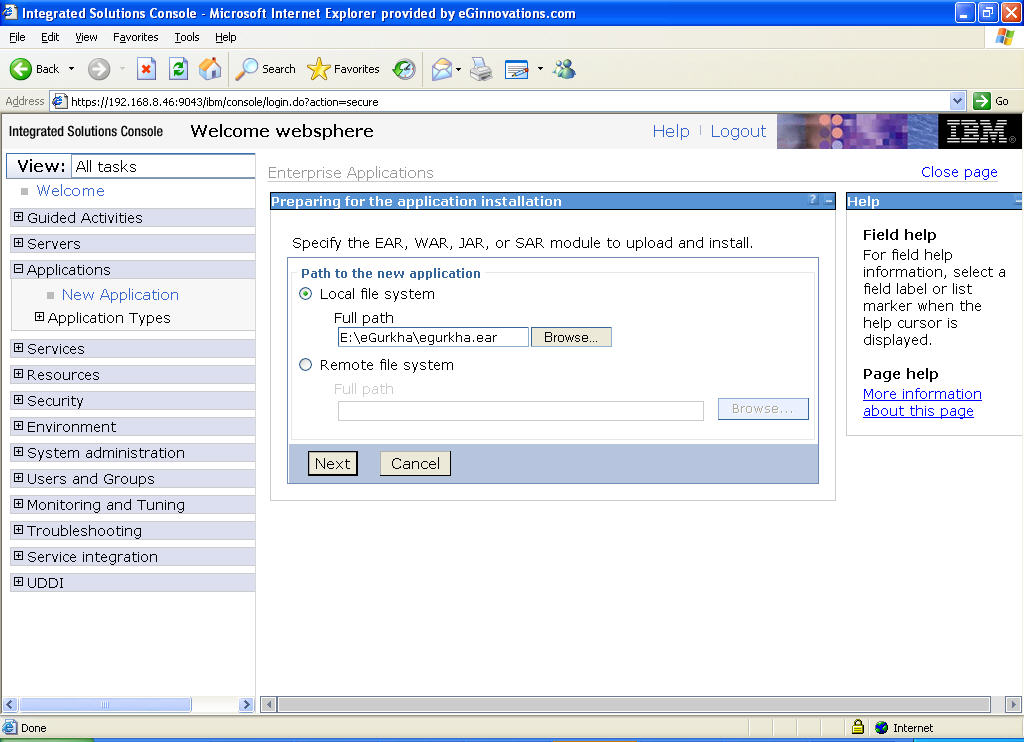This screenshot has height=742, width=1024.
Task: Click the question mark icon in portlet header
Action: coord(813,200)
